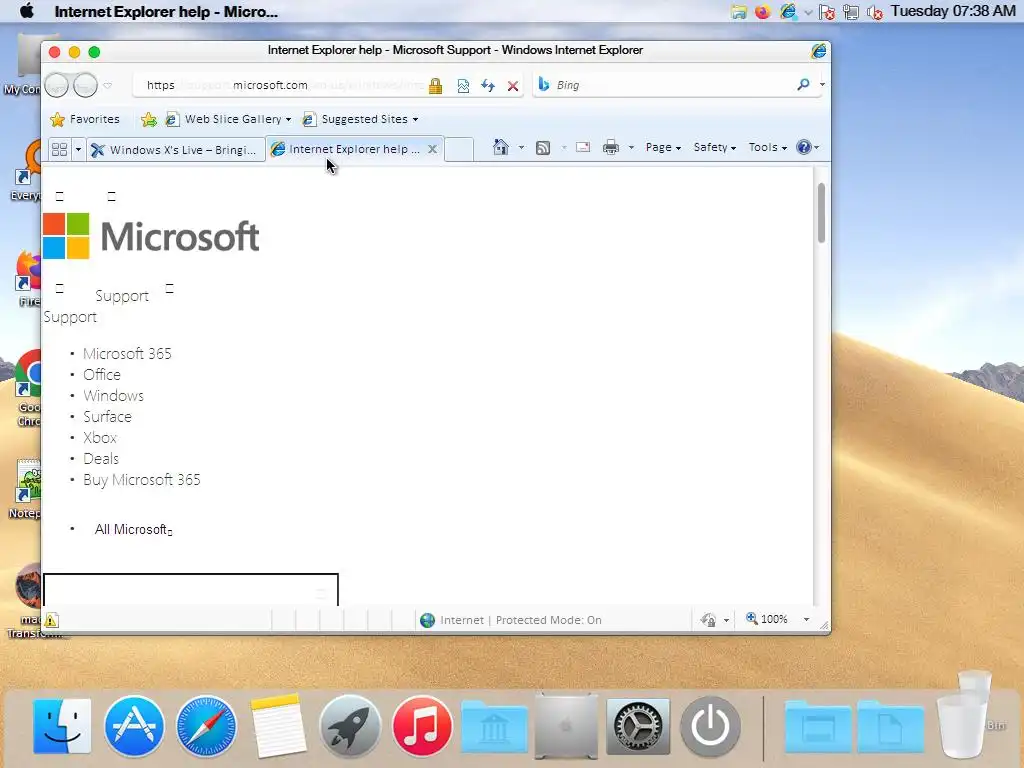Open the Print options dropdown arrow
The width and height of the screenshot is (1024, 768).
[631, 148]
